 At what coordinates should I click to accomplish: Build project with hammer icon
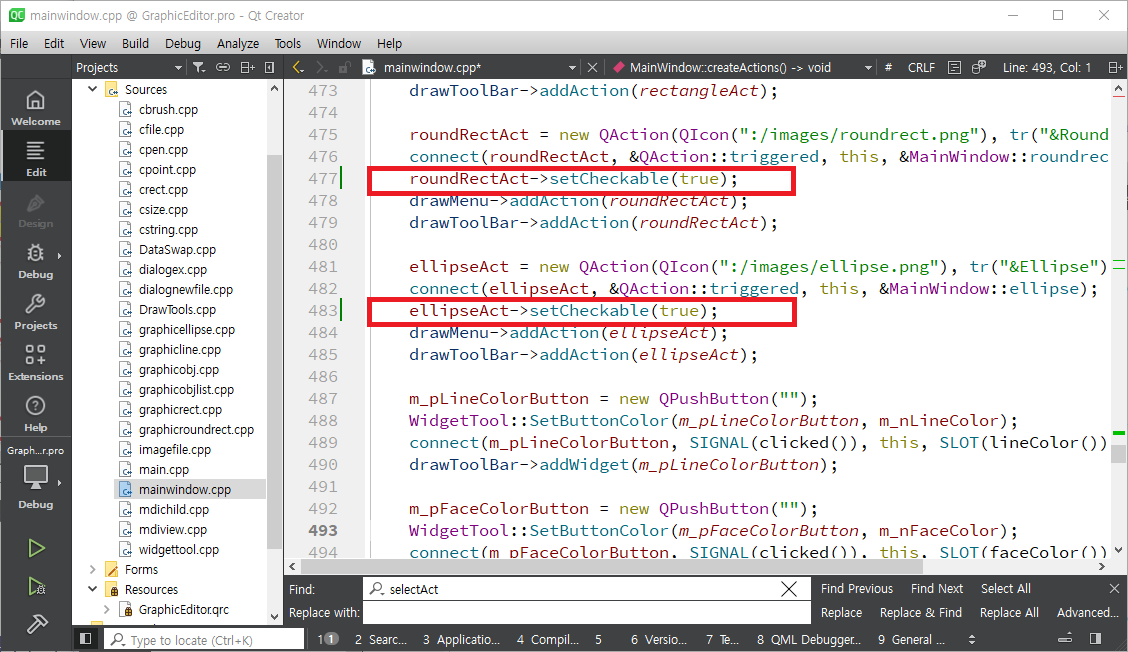click(36, 624)
